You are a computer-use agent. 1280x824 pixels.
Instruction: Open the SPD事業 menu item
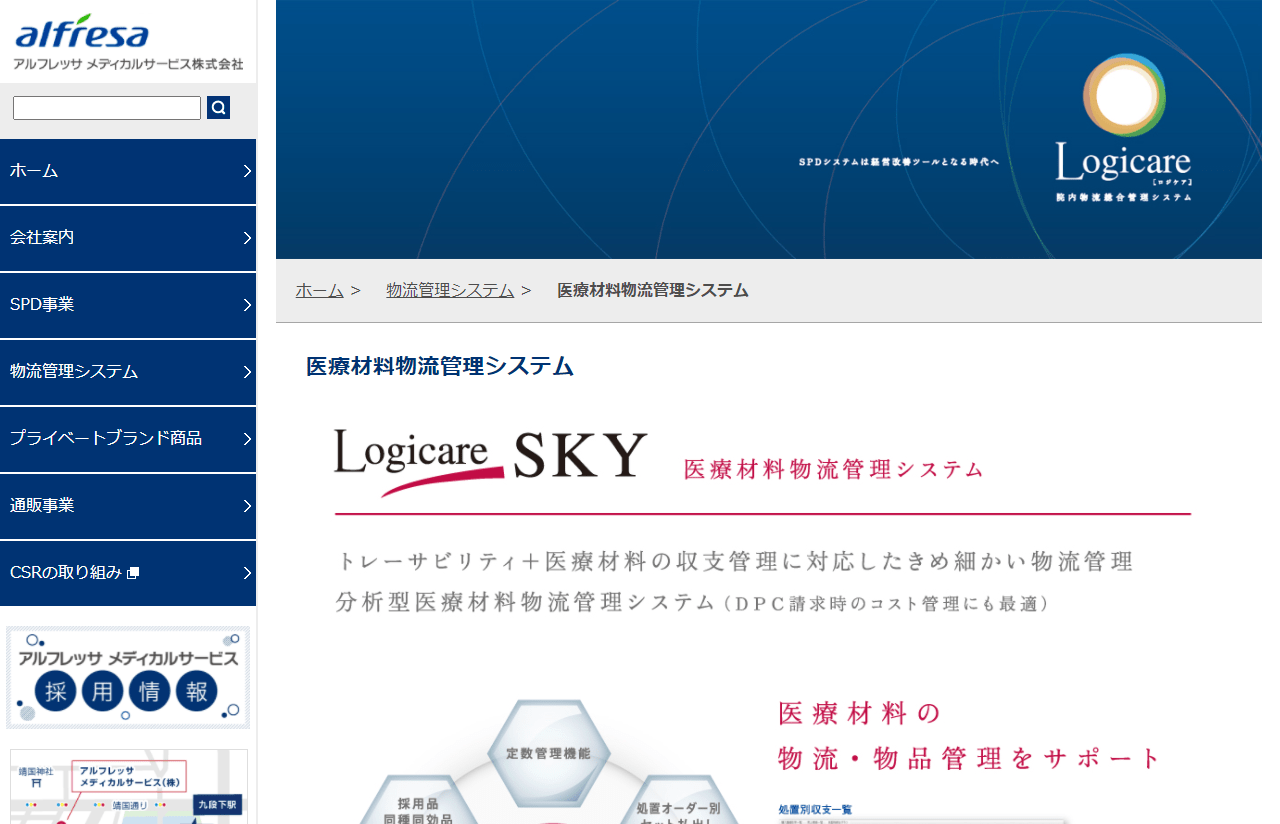(x=128, y=305)
